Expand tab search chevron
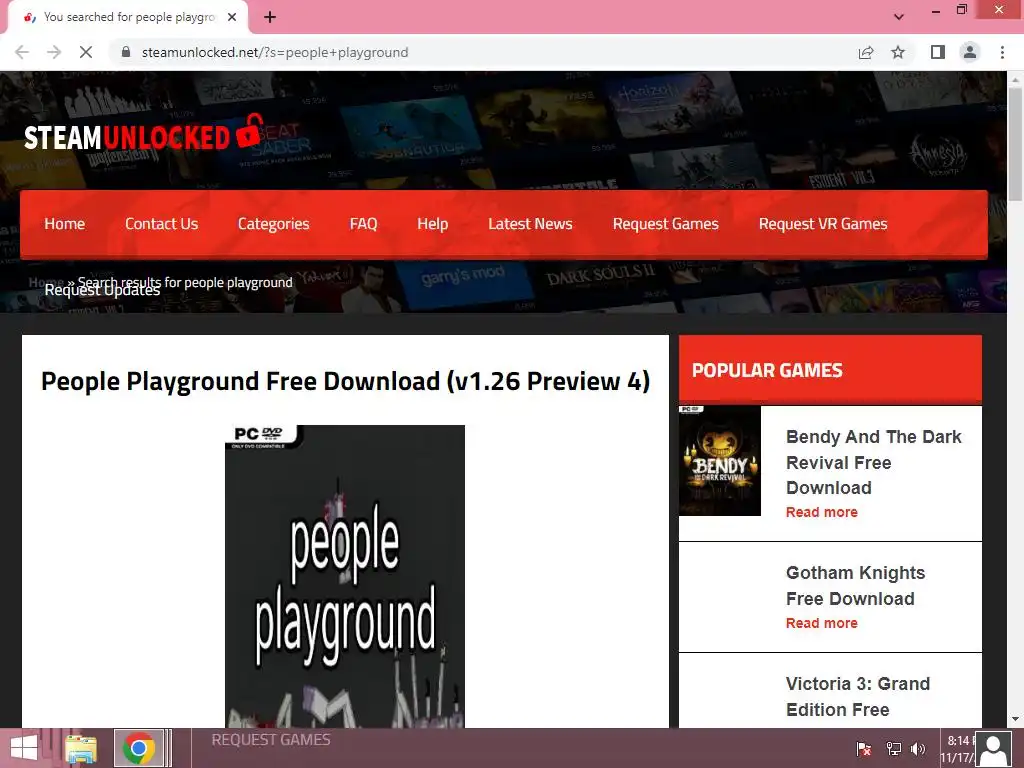Viewport: 1024px width, 768px height. 899,17
